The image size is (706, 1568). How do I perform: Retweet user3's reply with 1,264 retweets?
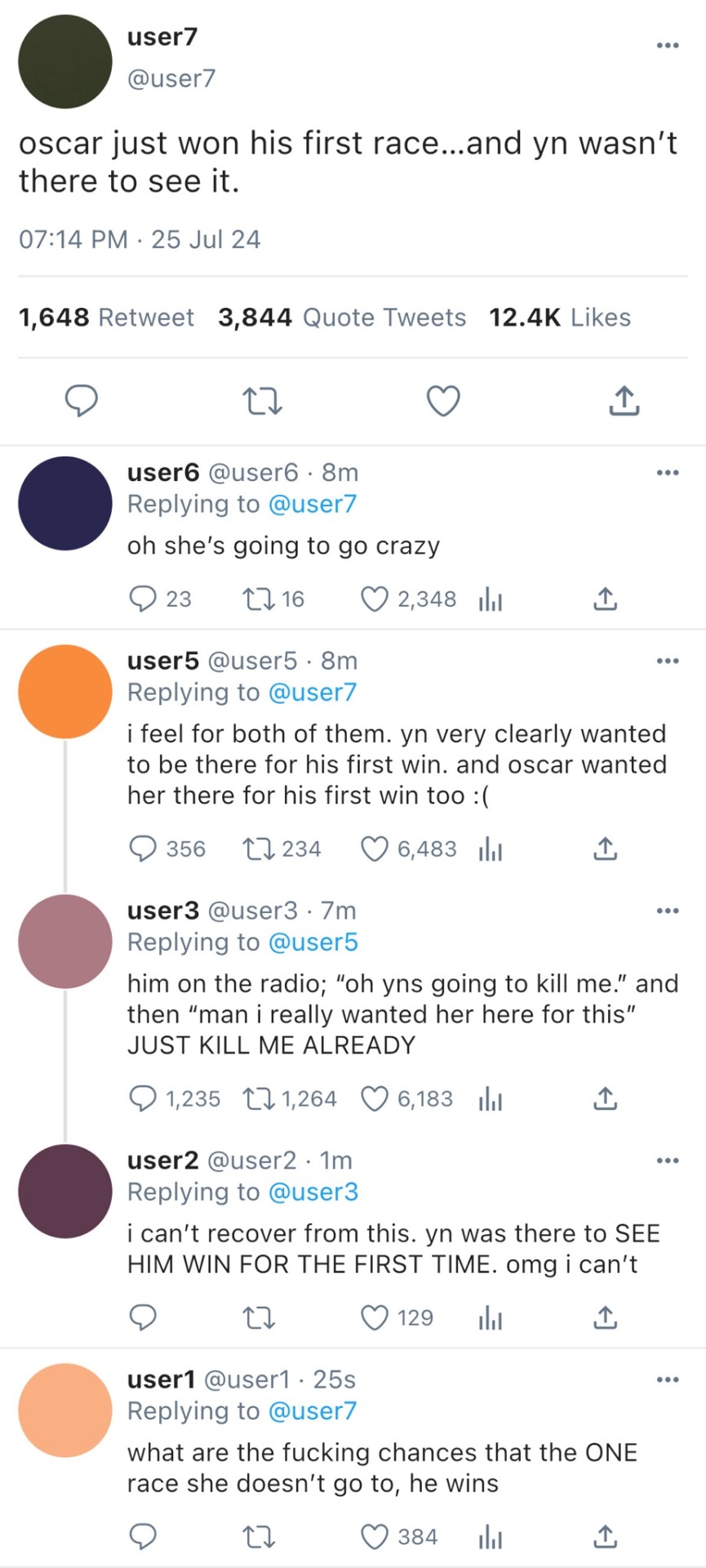[x=260, y=1099]
